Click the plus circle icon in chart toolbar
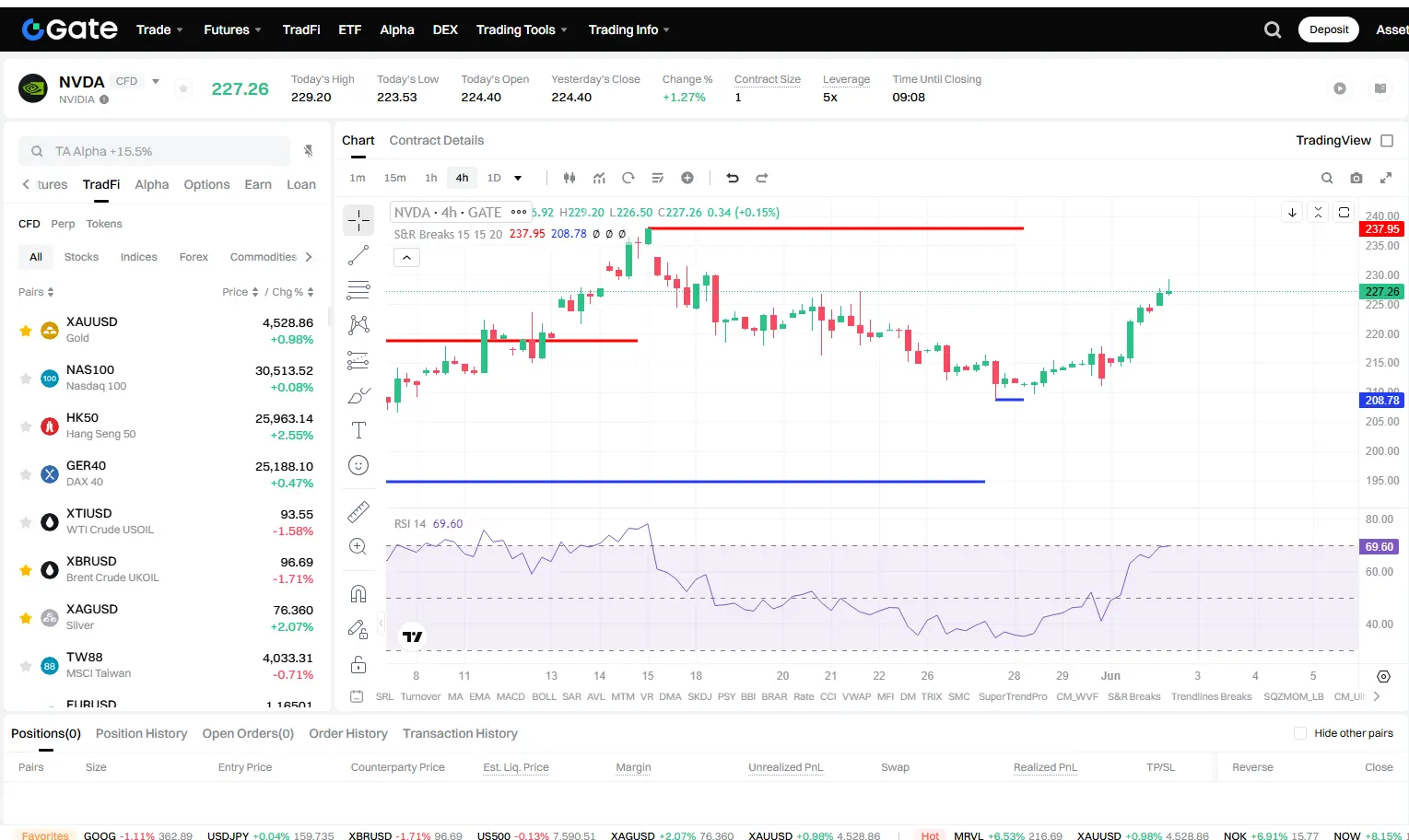The height and width of the screenshot is (840, 1409). point(687,178)
